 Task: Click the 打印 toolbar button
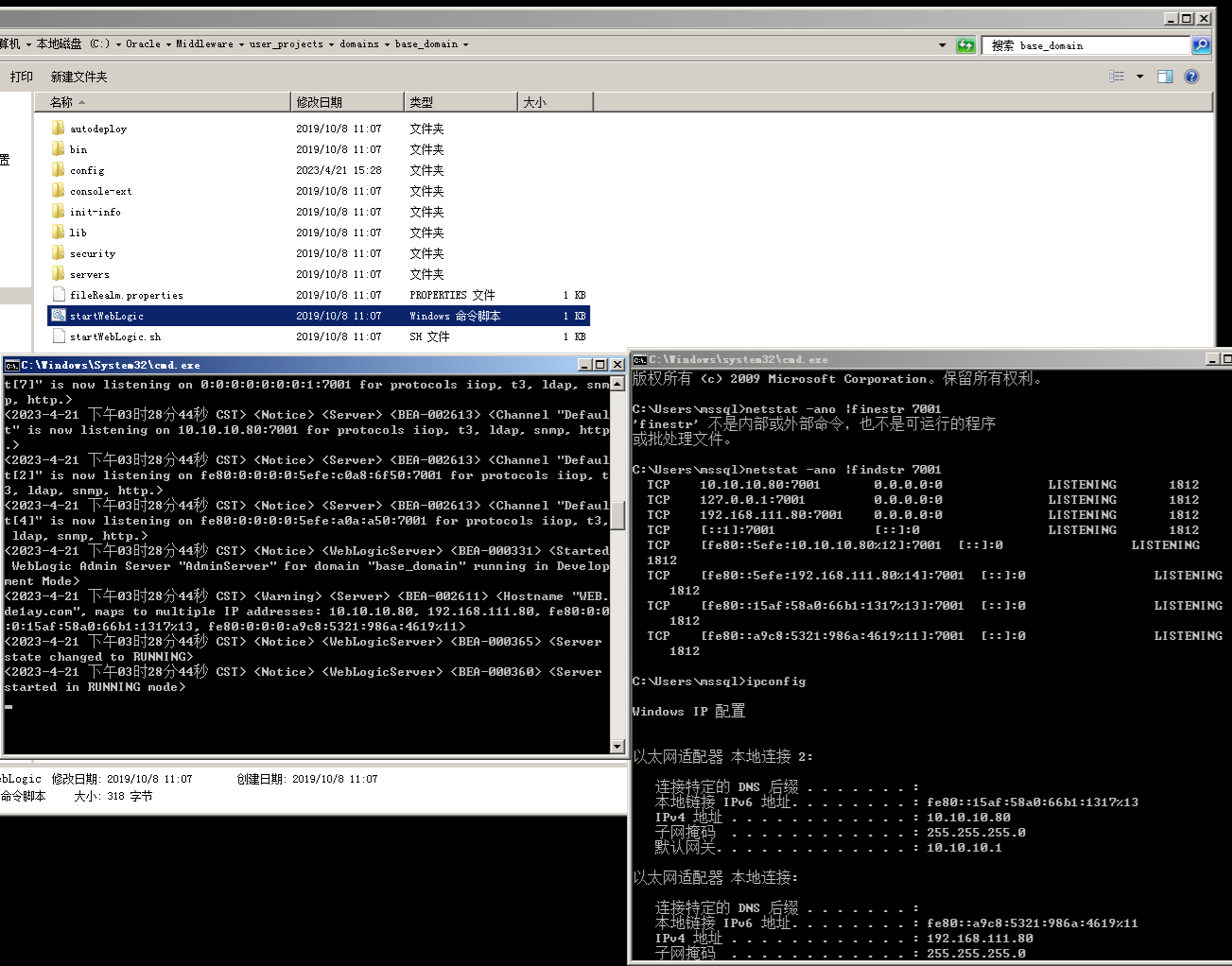click(21, 77)
